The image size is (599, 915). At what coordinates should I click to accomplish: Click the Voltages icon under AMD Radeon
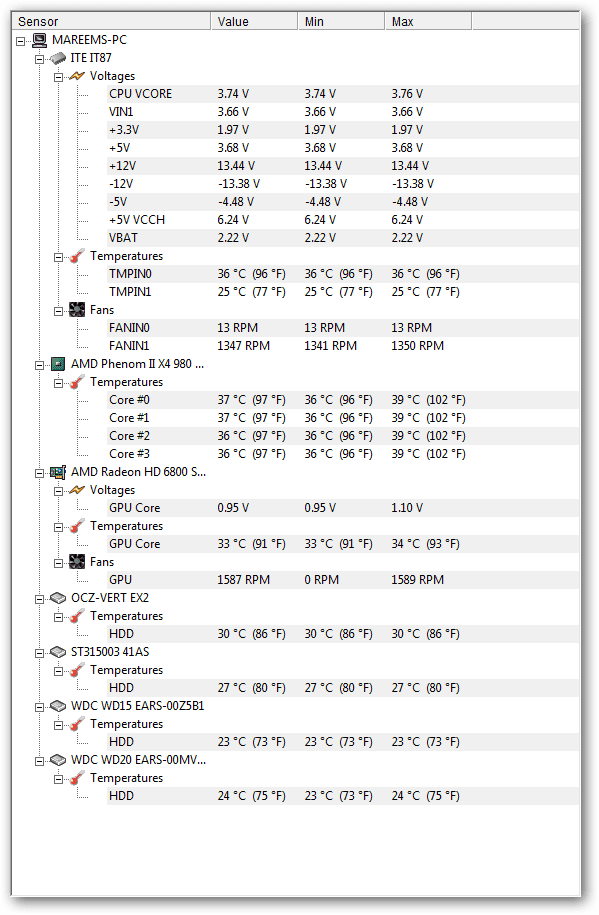coord(77,490)
